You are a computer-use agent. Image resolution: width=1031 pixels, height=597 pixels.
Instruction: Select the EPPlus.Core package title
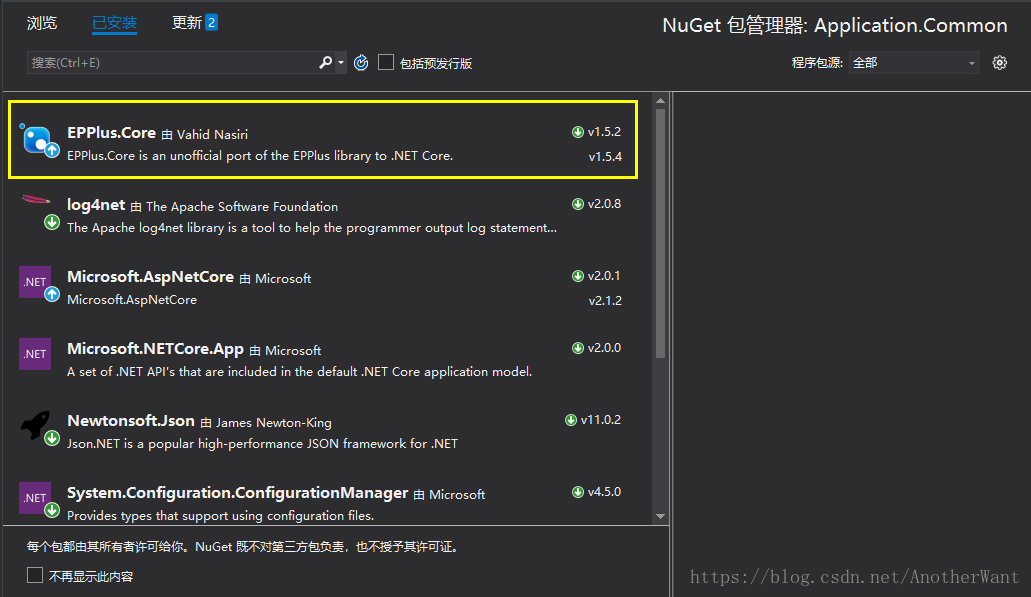(x=111, y=133)
